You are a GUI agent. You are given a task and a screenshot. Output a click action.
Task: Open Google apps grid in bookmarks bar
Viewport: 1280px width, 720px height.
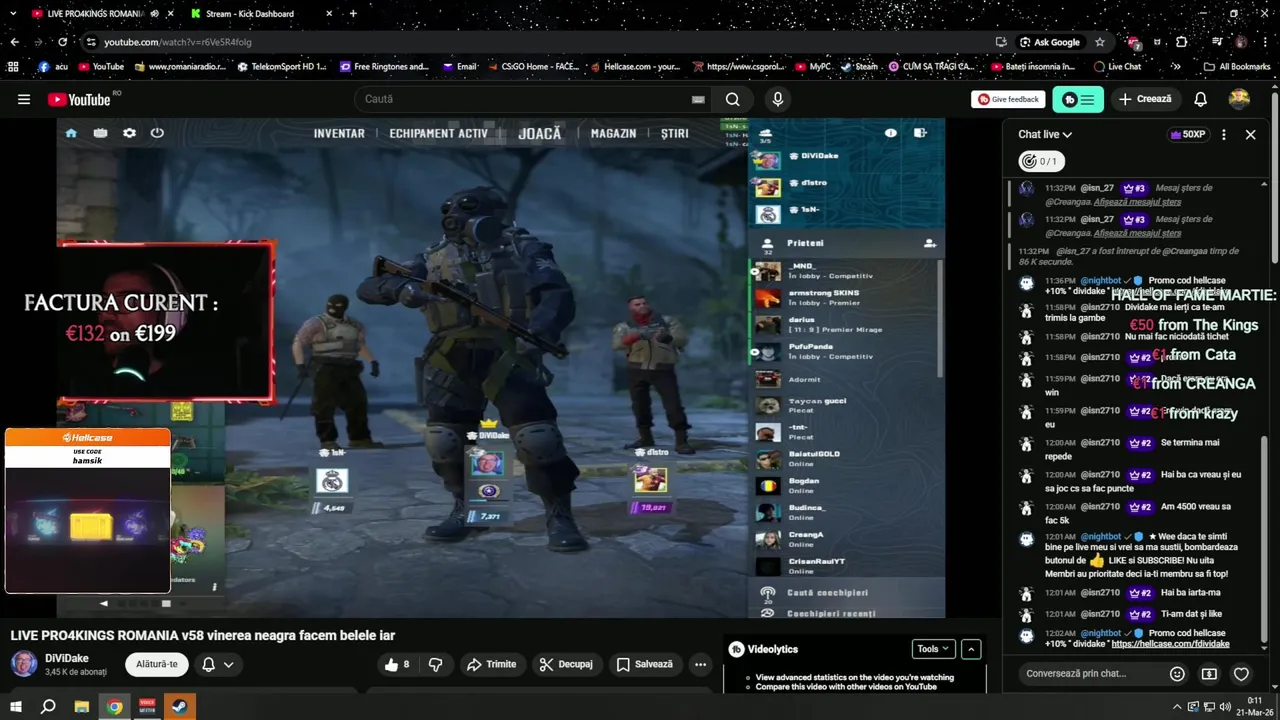click(x=13, y=67)
